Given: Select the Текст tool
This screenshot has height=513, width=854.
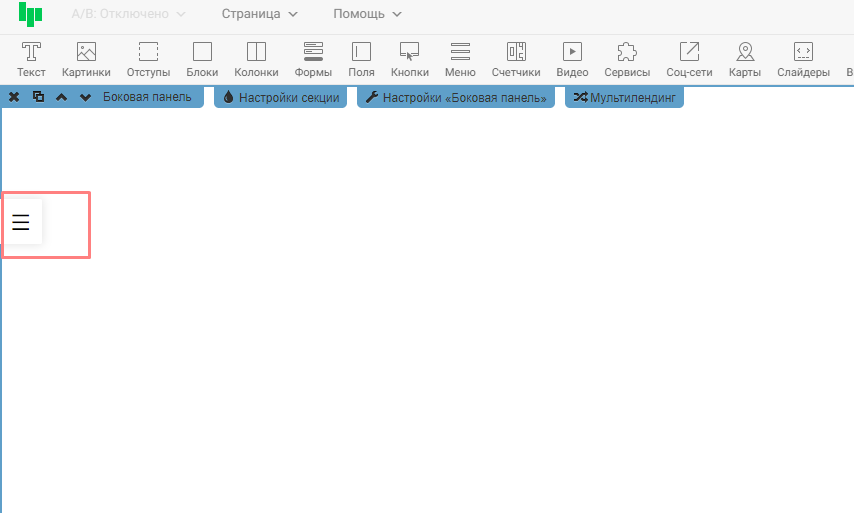Looking at the screenshot, I should click(x=31, y=59).
